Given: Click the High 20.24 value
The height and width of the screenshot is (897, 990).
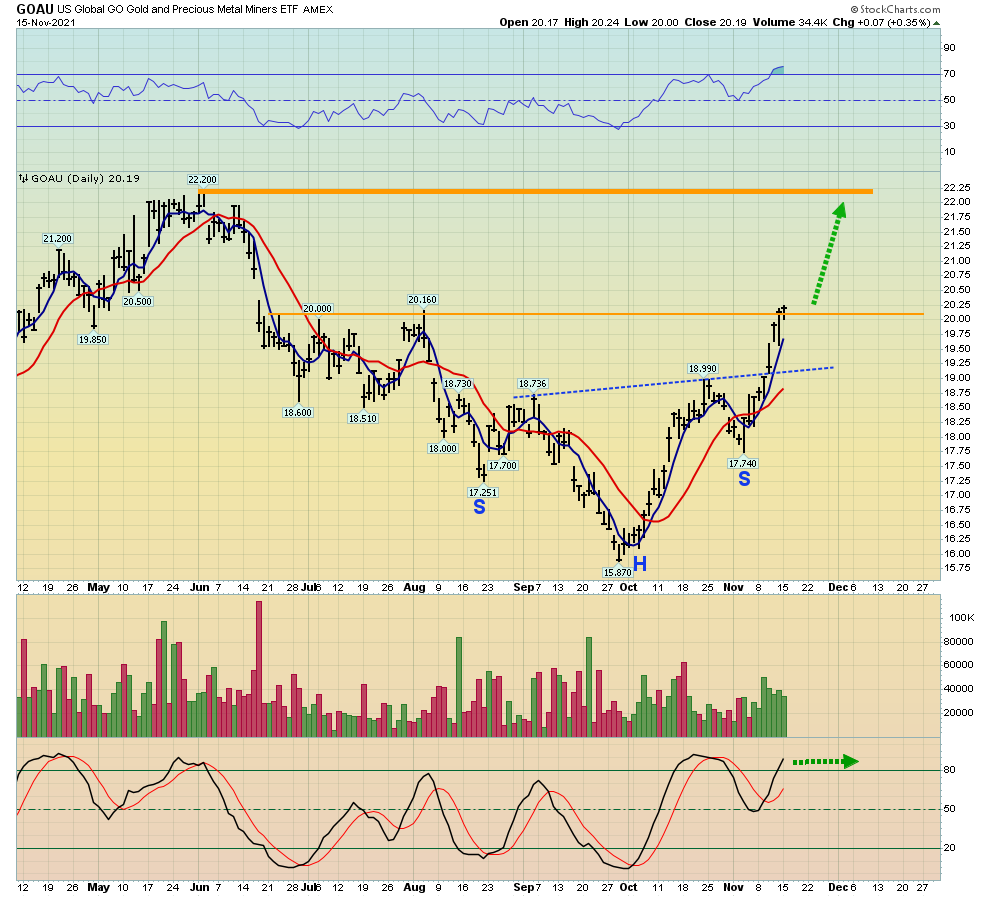Looking at the screenshot, I should coord(591,22).
